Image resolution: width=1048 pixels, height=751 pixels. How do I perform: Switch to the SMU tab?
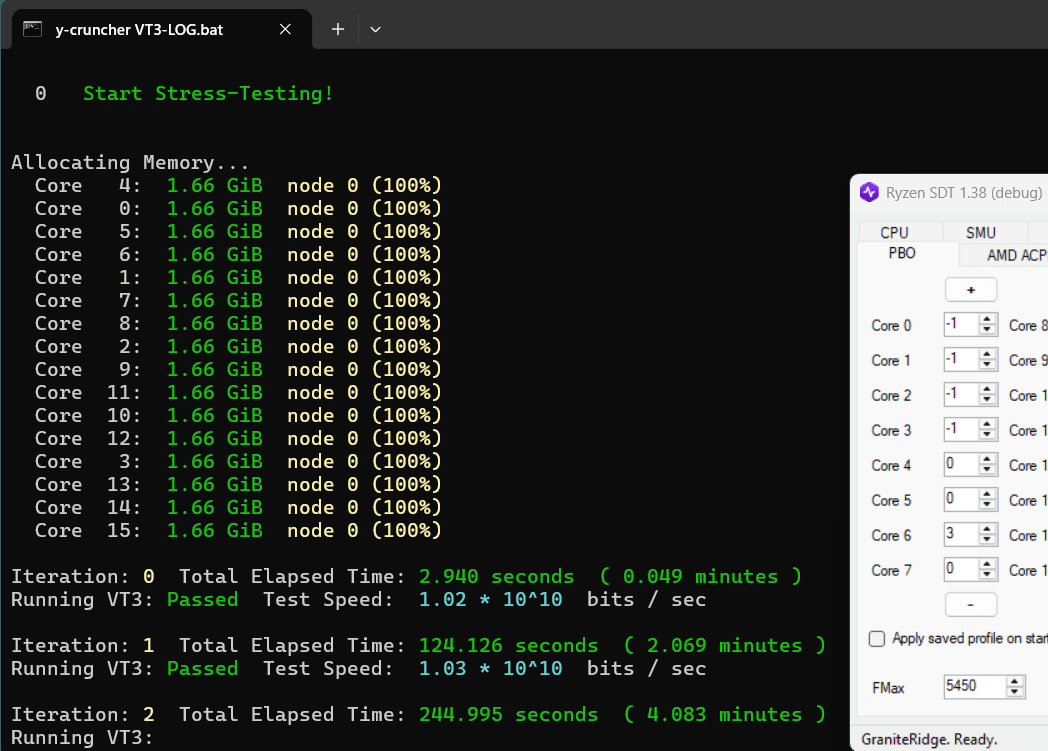(x=981, y=232)
